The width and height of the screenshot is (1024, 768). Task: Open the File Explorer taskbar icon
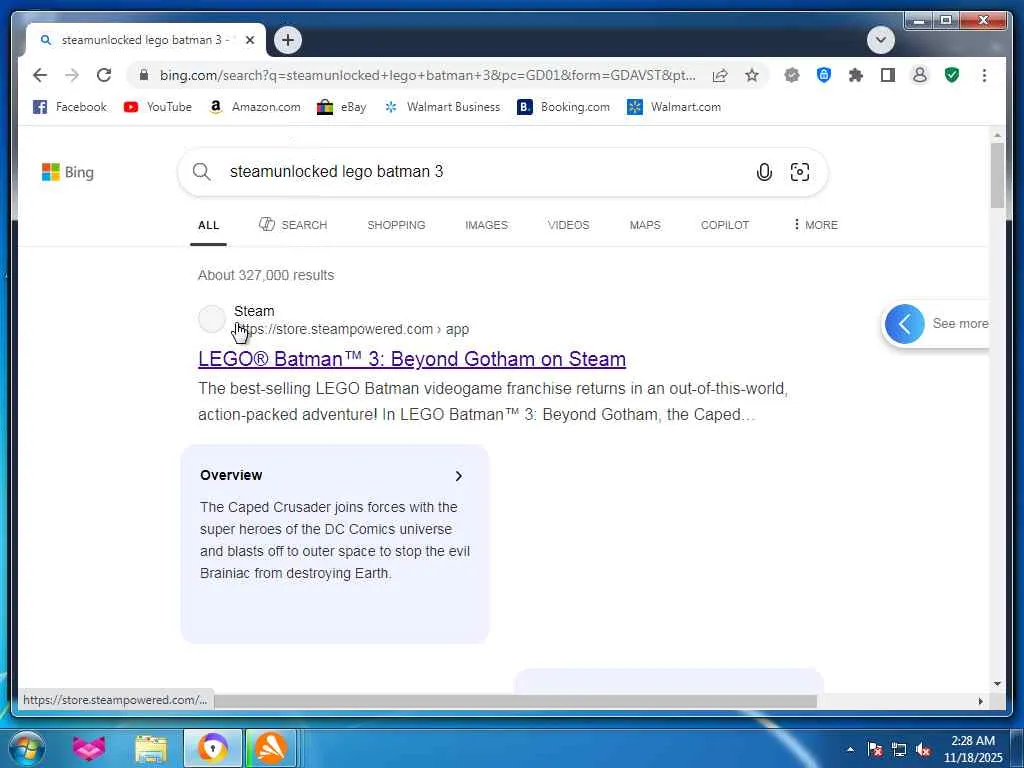[x=151, y=748]
